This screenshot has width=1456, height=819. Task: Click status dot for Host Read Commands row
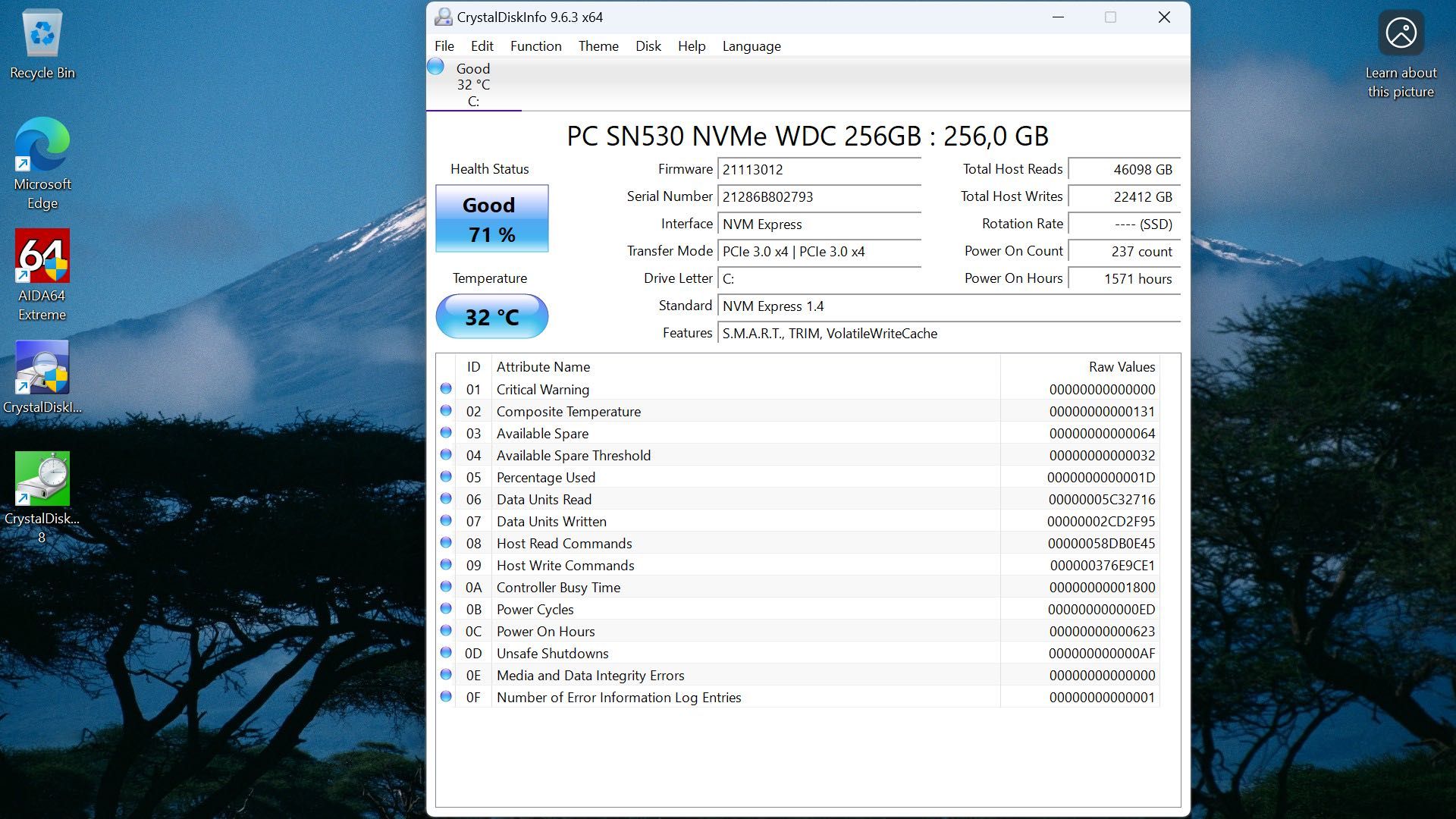[446, 543]
